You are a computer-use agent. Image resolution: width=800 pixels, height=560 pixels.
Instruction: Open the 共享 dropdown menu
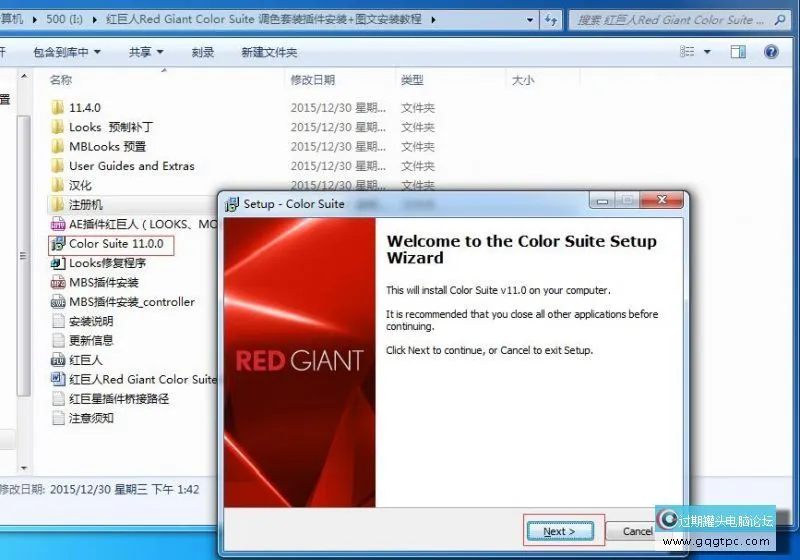pos(146,52)
